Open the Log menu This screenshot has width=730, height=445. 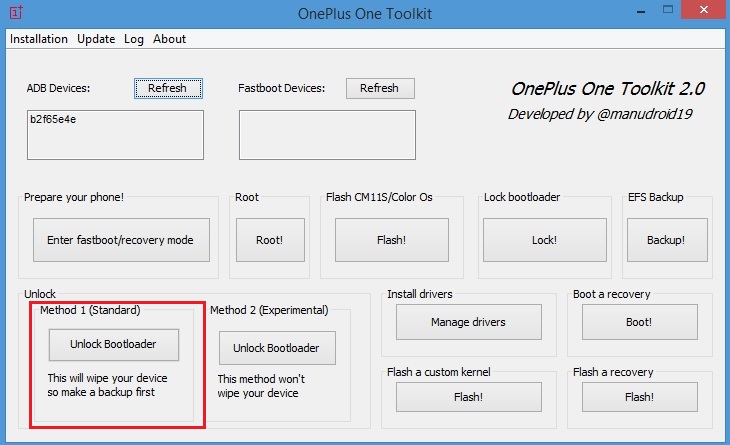pyautogui.click(x=134, y=39)
